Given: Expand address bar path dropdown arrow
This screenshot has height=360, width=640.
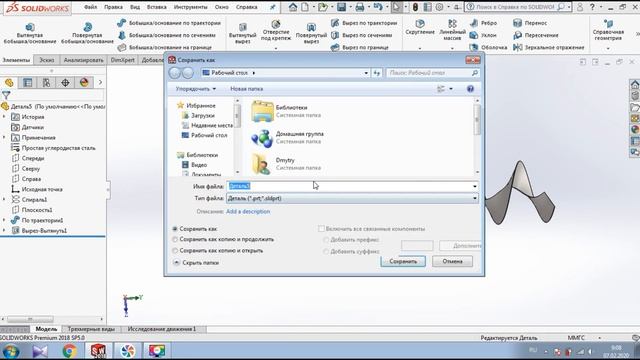Looking at the screenshot, I should click(366, 73).
